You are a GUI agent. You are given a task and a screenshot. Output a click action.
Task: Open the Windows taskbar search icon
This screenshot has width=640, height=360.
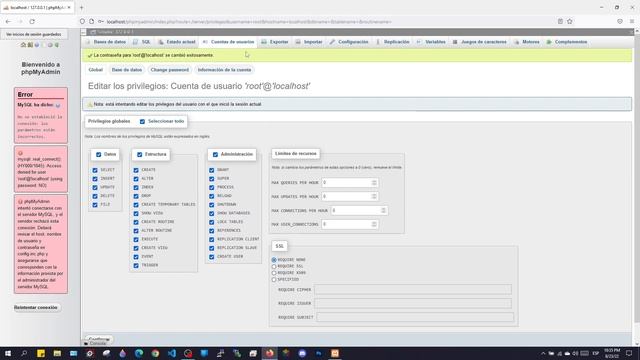[24, 353]
